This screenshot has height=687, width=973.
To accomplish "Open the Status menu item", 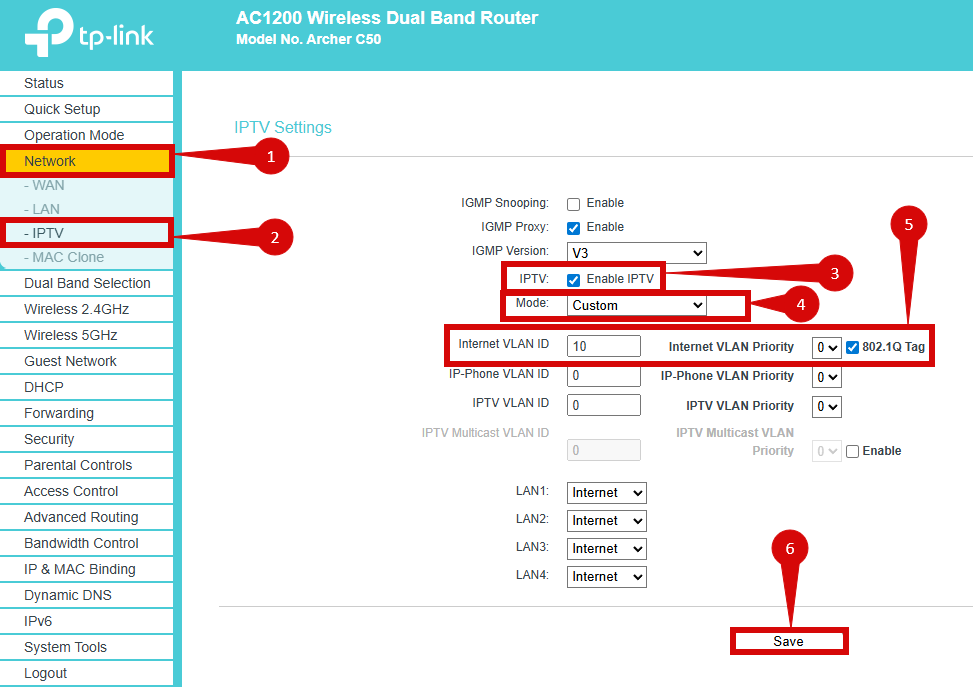I will tap(44, 83).
